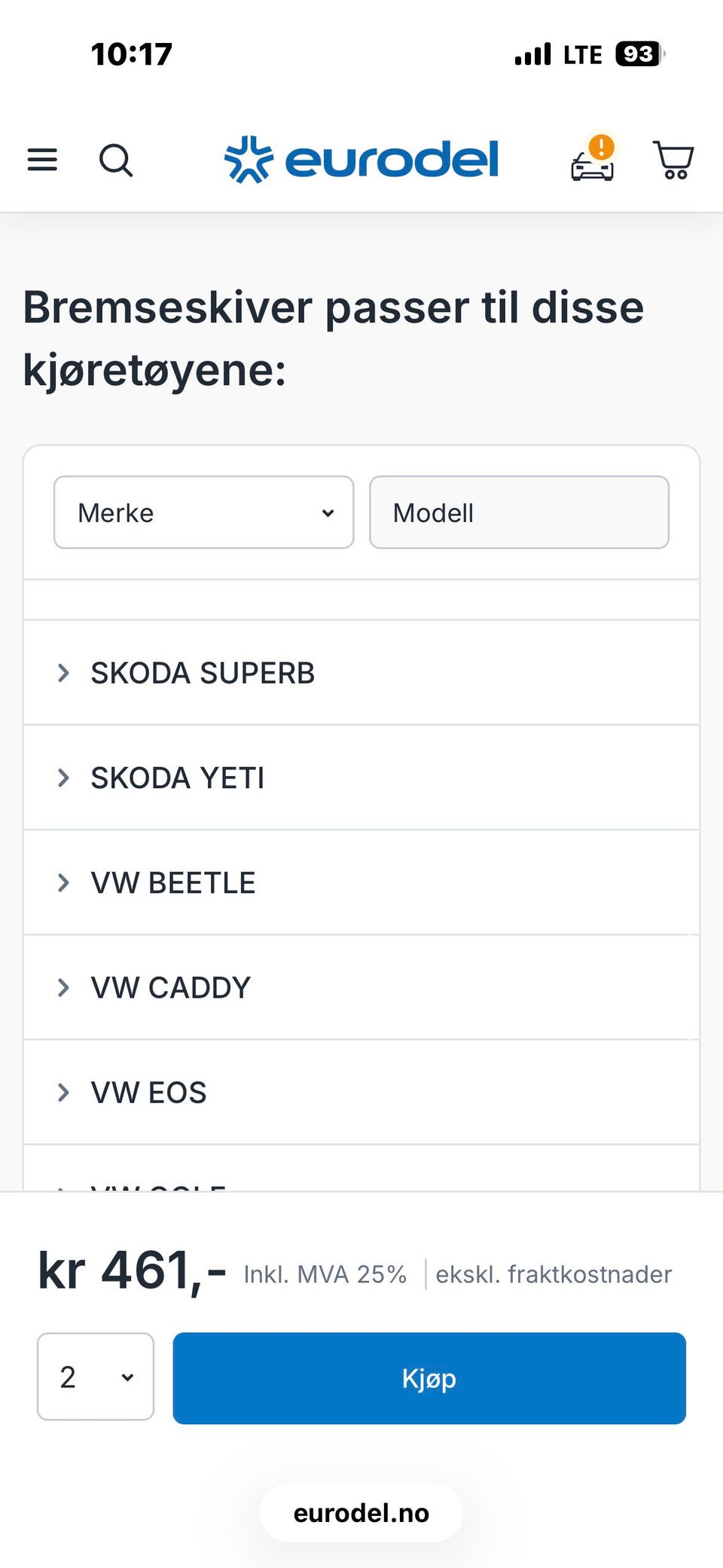
Task: Expand the VW BEETLE chevron
Action: pos(64,882)
